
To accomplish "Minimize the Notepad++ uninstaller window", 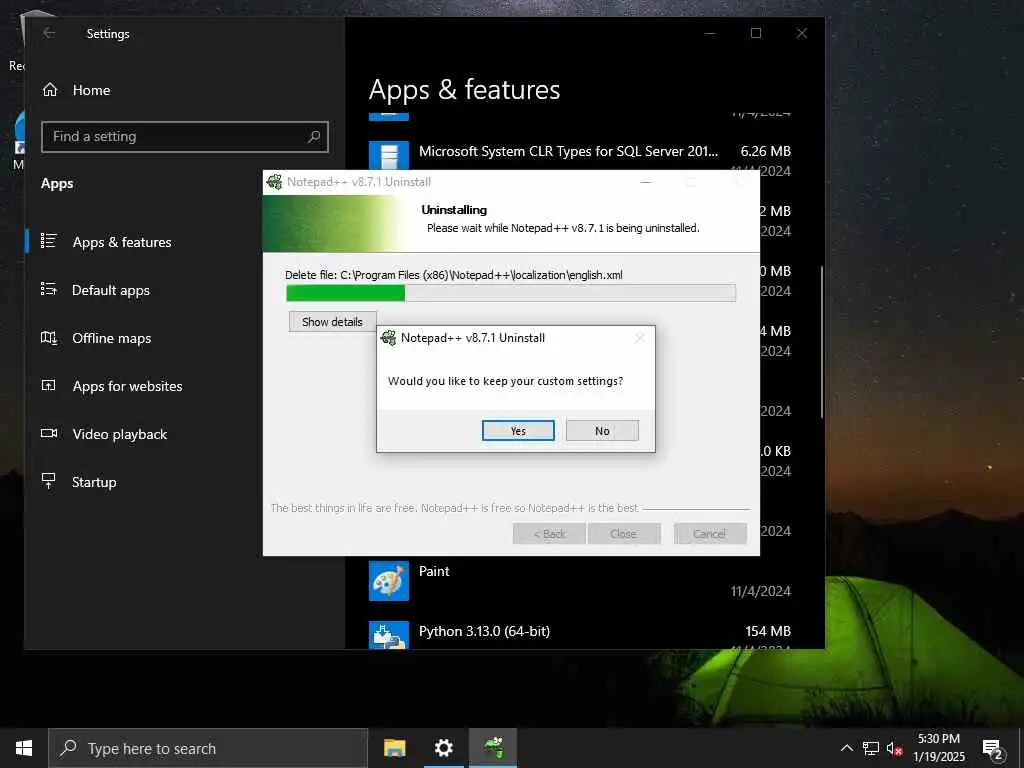I will click(x=646, y=182).
